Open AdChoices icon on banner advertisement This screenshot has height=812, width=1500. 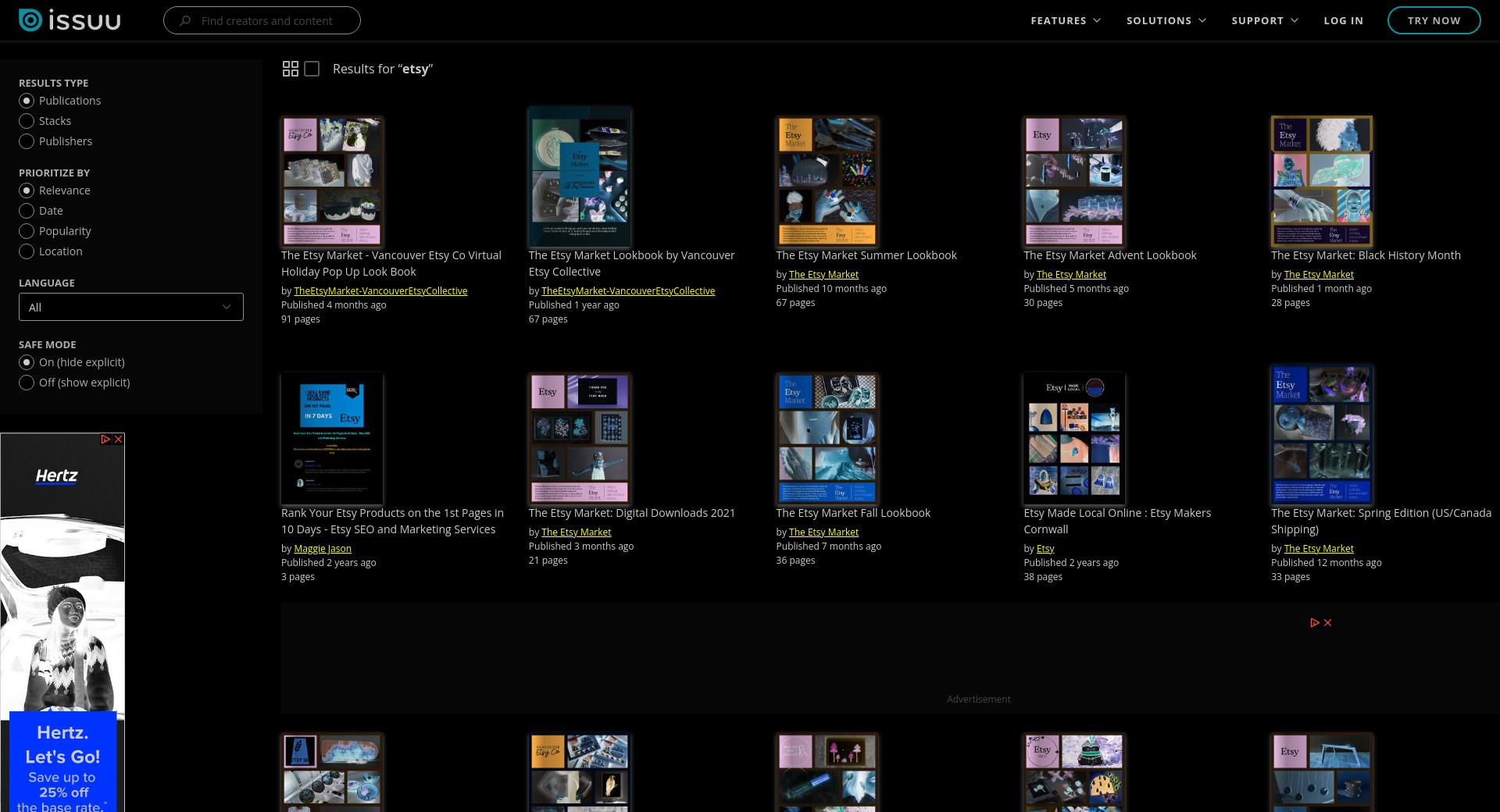pyautogui.click(x=1315, y=622)
